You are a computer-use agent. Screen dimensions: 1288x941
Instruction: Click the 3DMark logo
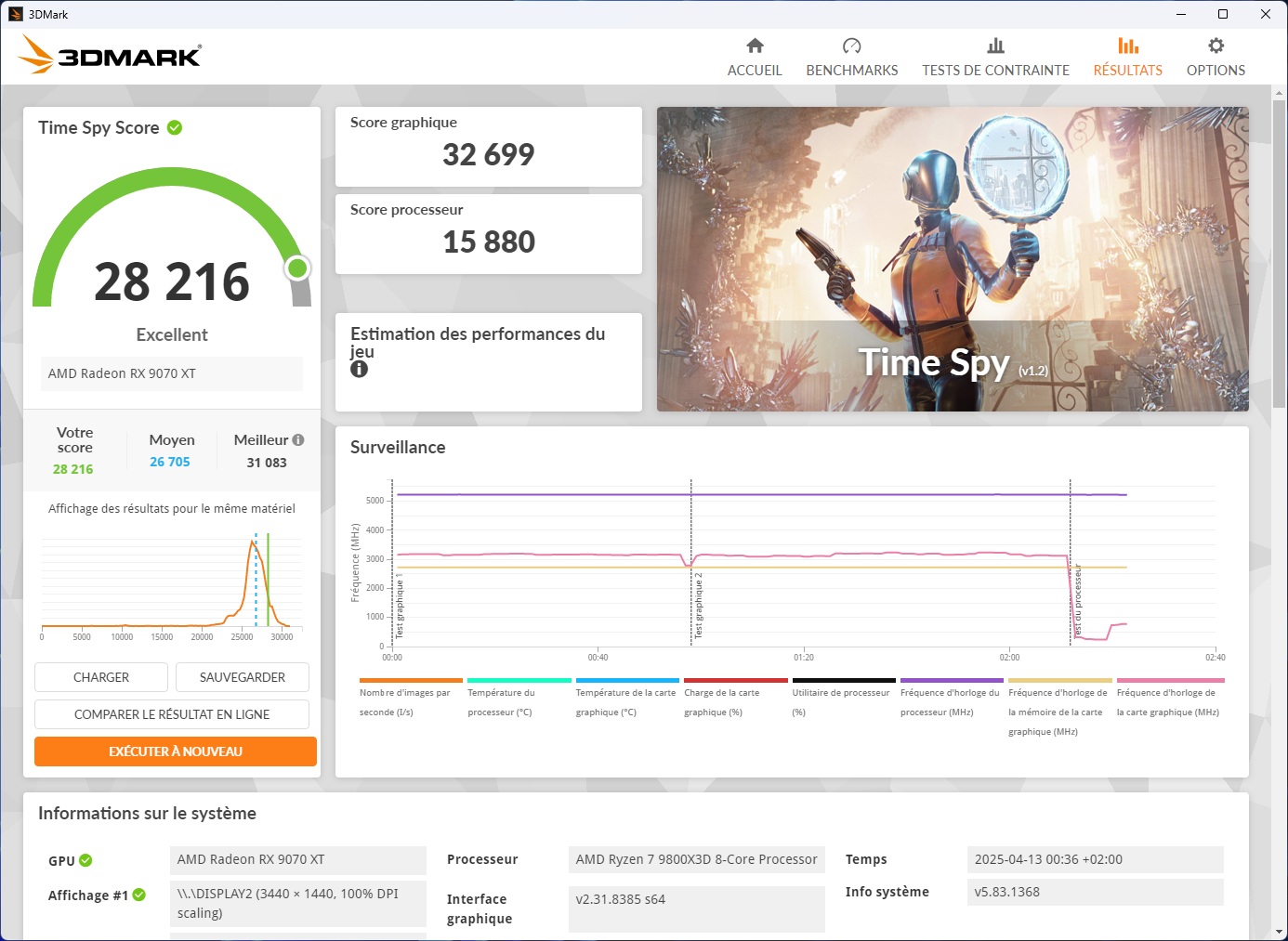(x=110, y=55)
